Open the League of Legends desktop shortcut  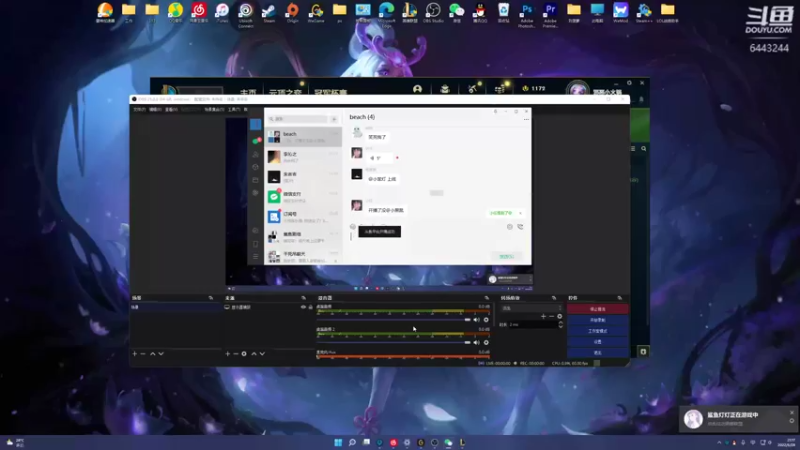point(410,12)
